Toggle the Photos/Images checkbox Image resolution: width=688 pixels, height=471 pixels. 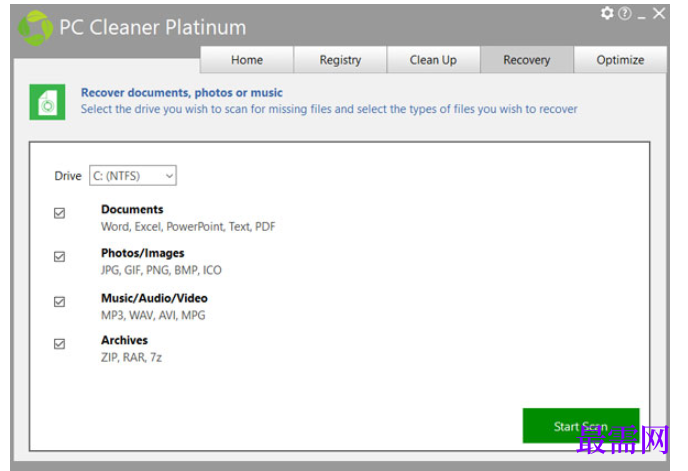pos(59,257)
